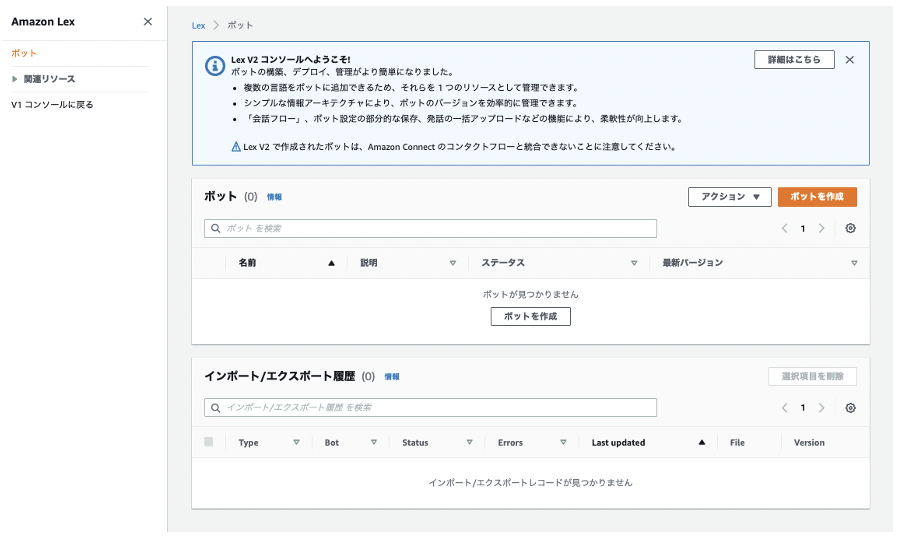
Task: Focus the インポート/エクスポート履歴 search field
Action: [430, 408]
